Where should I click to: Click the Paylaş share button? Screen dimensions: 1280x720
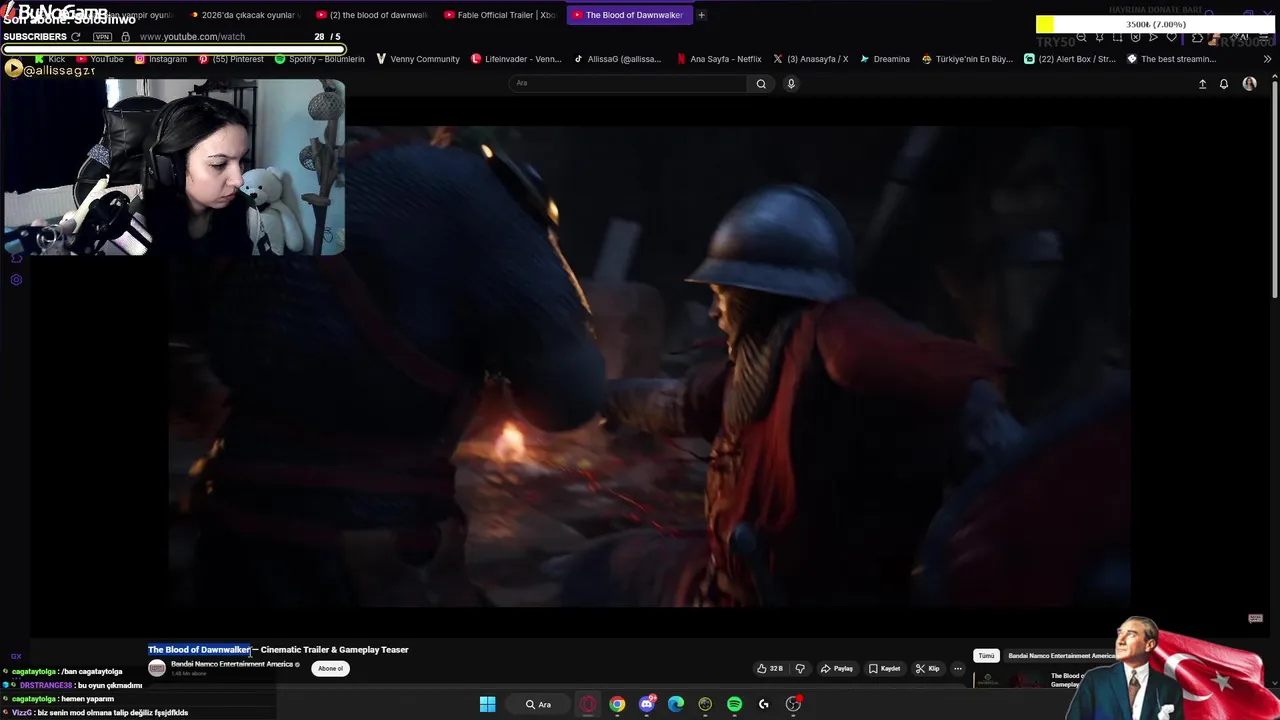pyautogui.click(x=837, y=669)
